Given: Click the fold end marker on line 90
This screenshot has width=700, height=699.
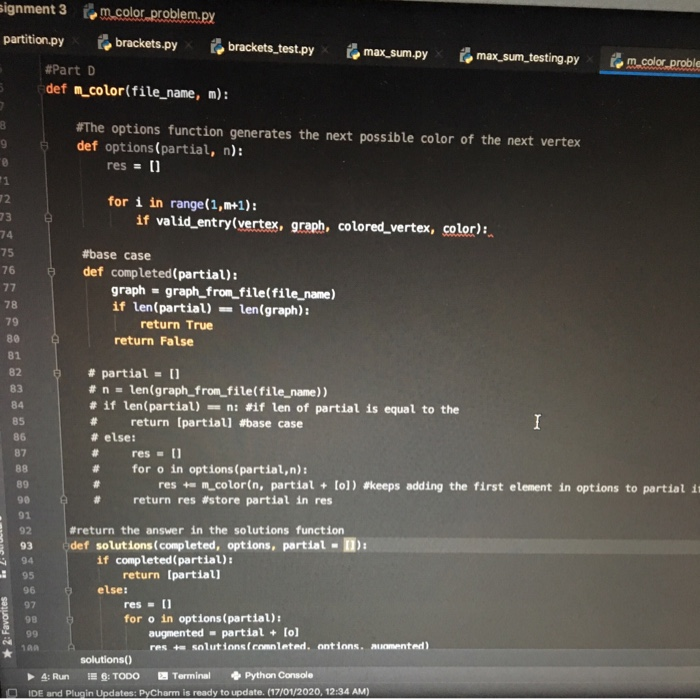Looking at the screenshot, I should 64,500.
